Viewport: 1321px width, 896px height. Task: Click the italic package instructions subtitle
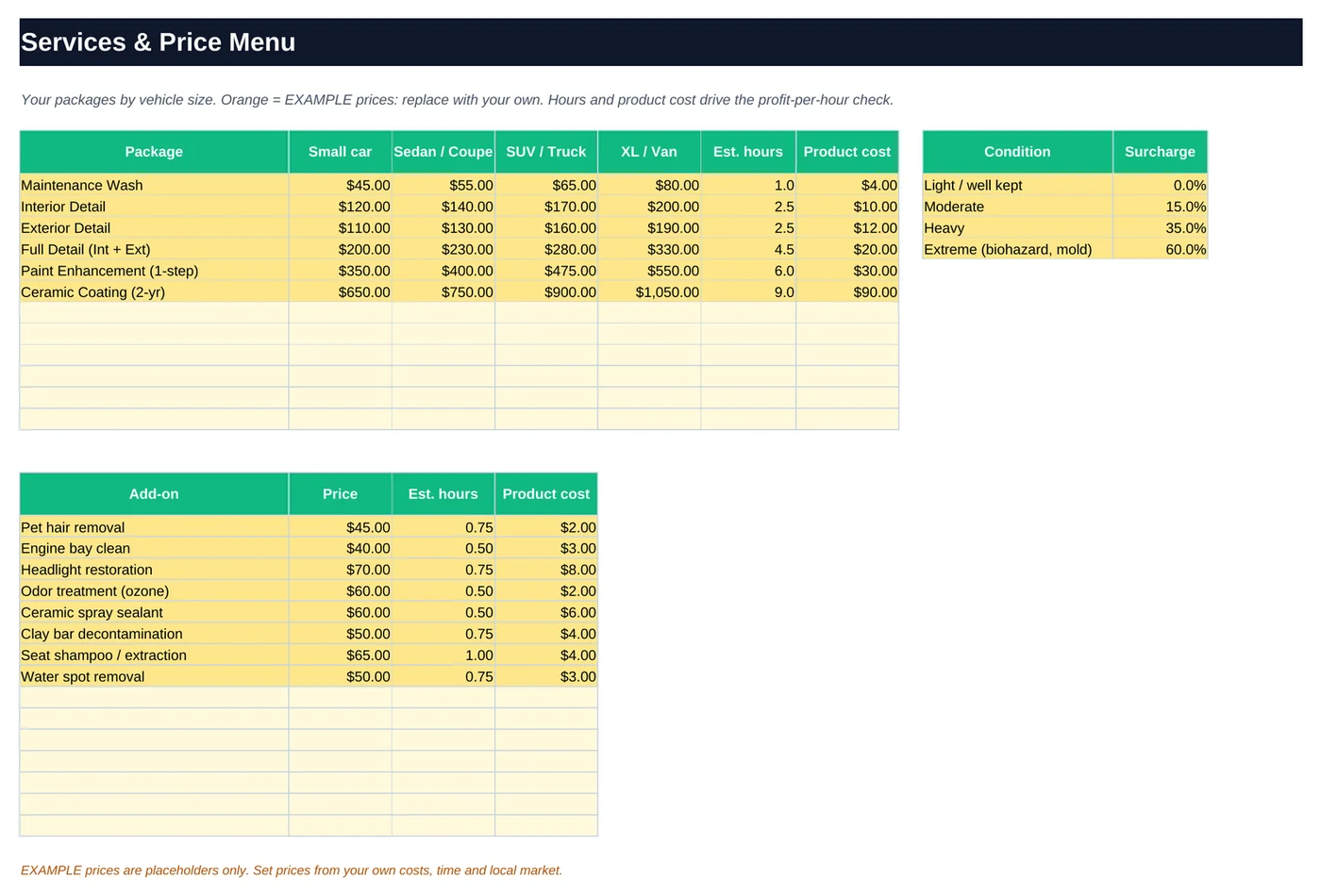coord(457,100)
